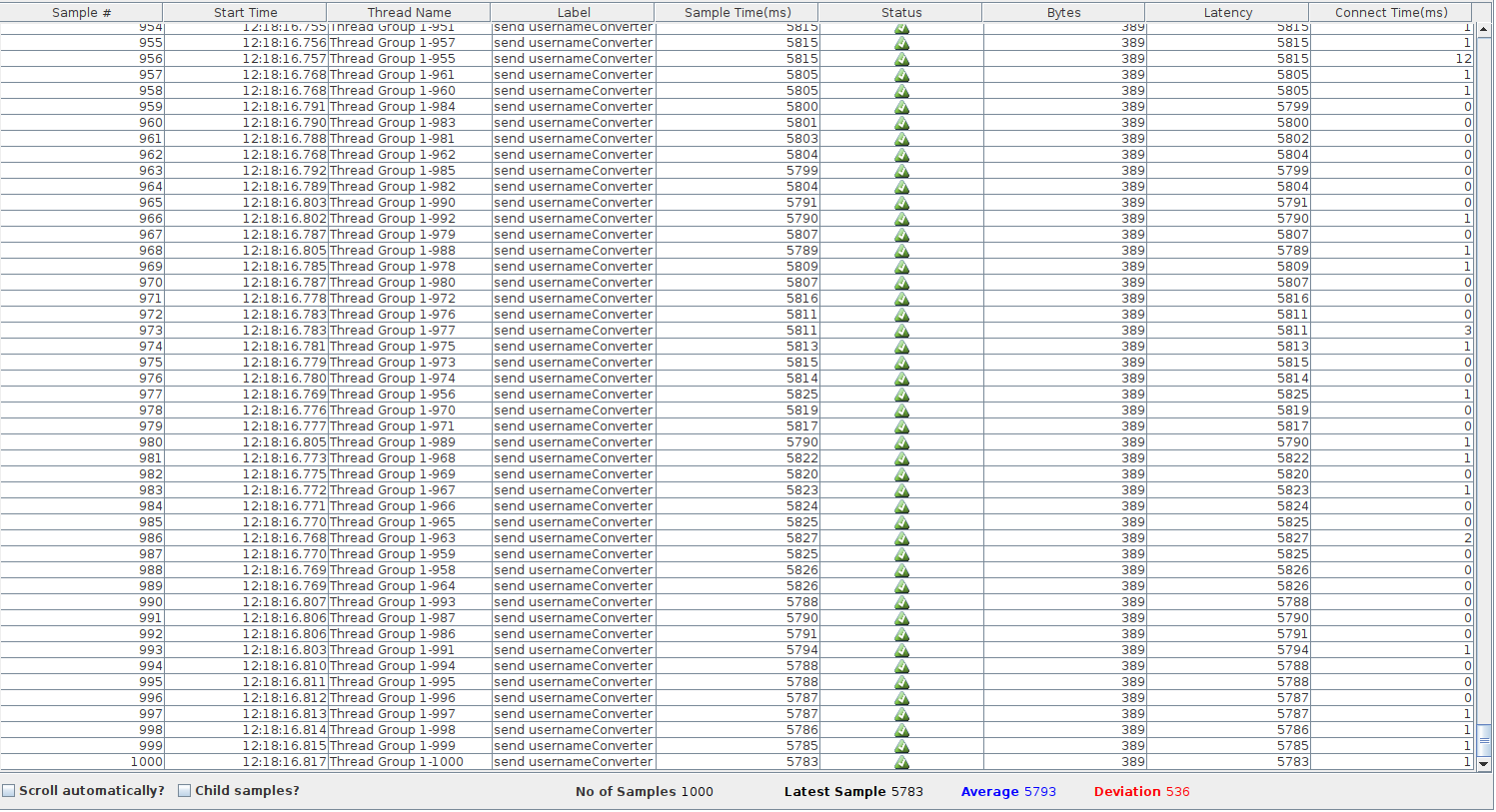Screen dimensions: 1496x812
Task: Click status icon in sample 956 row
Action: [x=901, y=59]
